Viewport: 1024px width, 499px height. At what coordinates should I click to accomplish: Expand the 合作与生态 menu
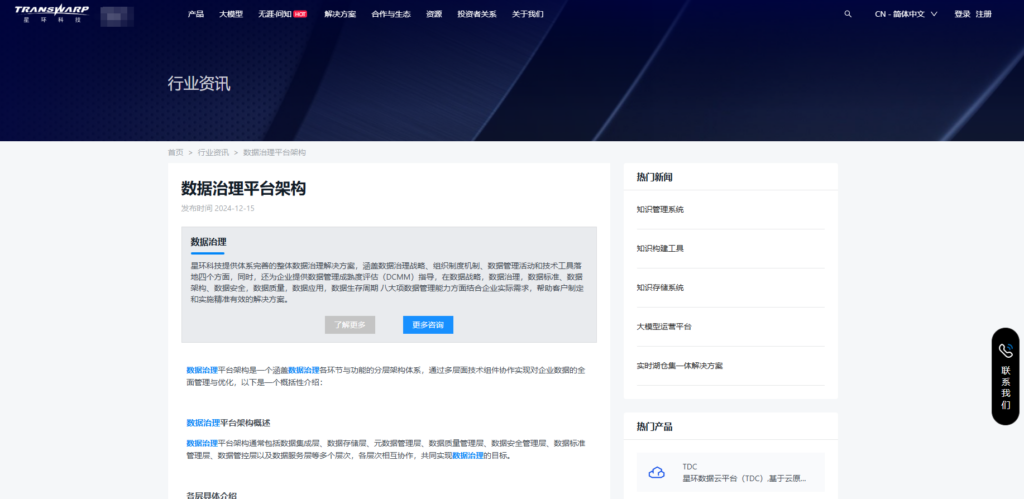point(391,14)
